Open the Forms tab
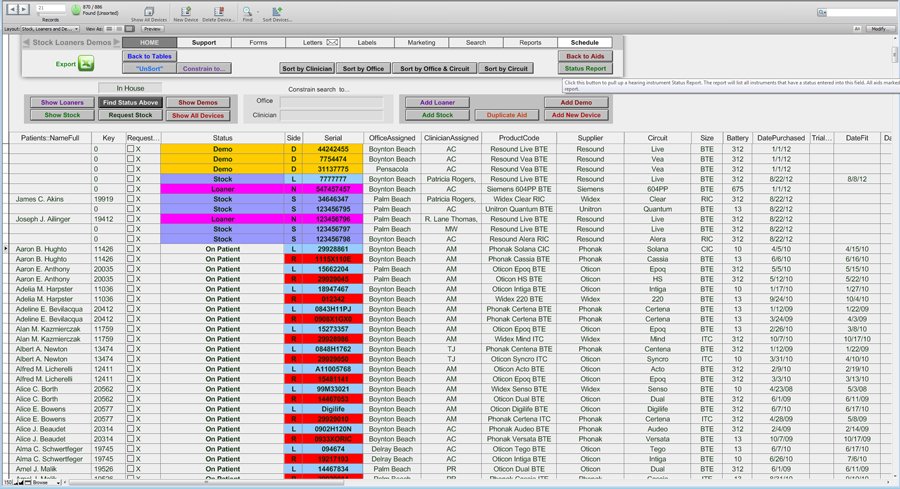 [258, 42]
